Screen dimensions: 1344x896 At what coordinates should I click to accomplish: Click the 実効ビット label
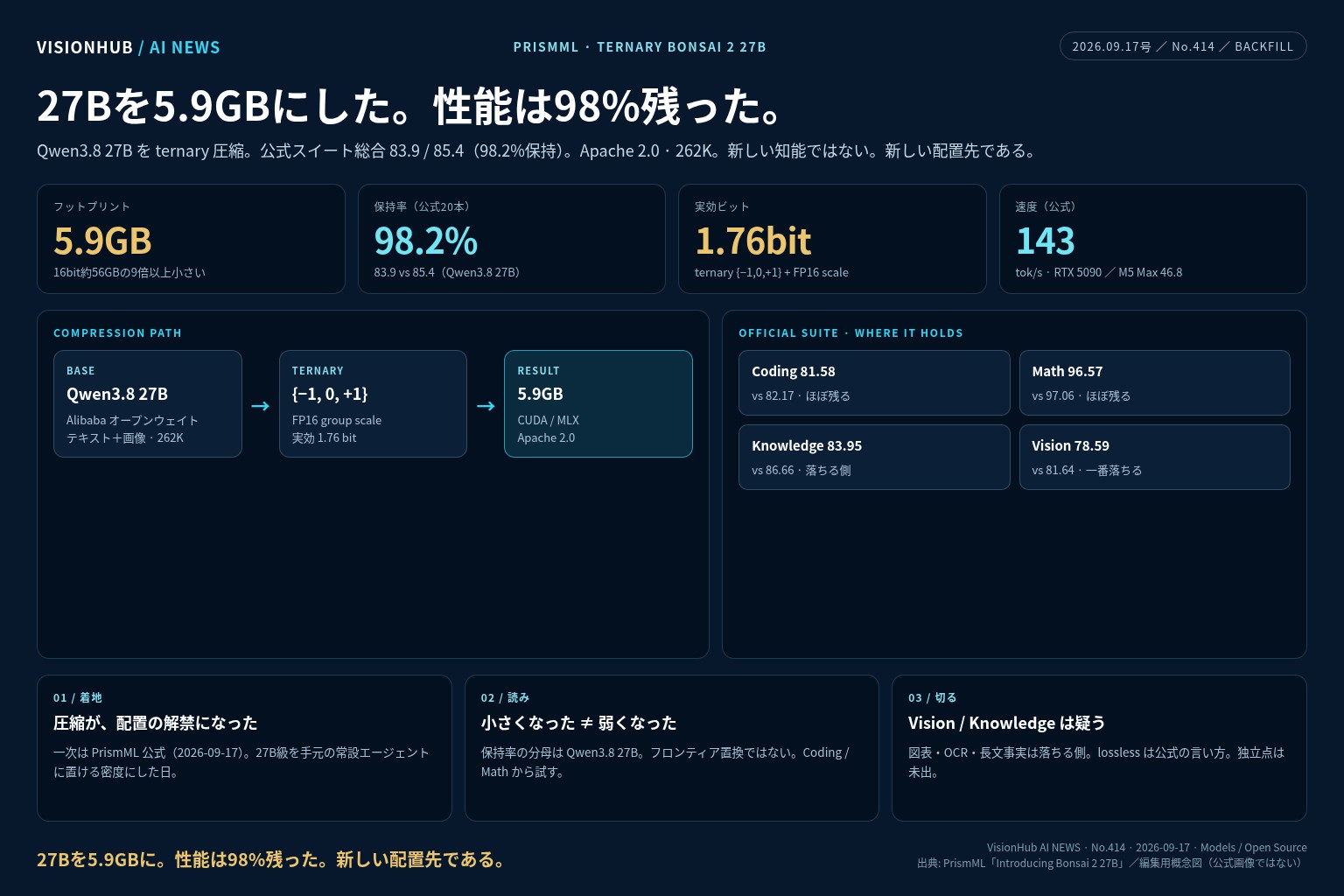(722, 206)
